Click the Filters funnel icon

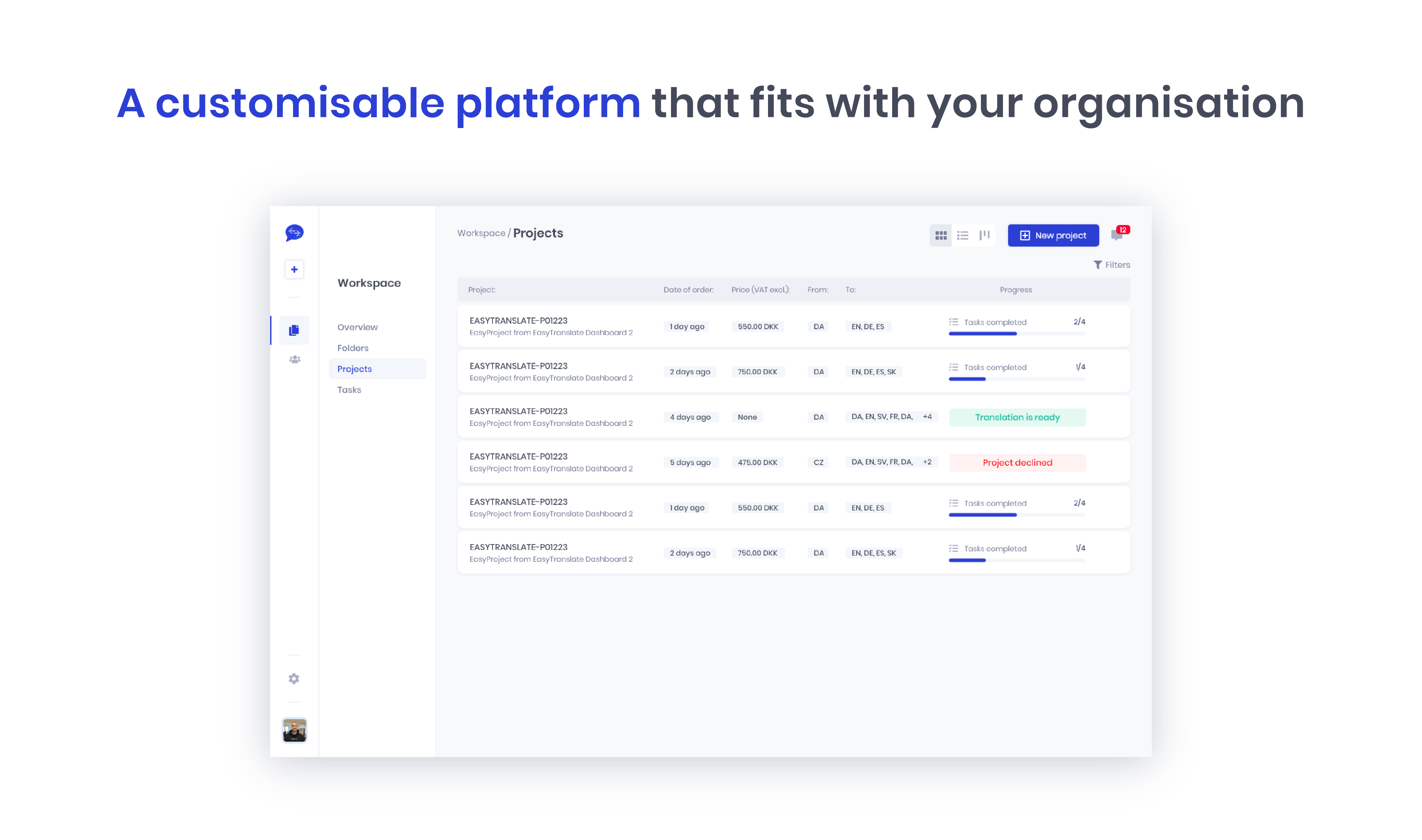[x=1098, y=265]
